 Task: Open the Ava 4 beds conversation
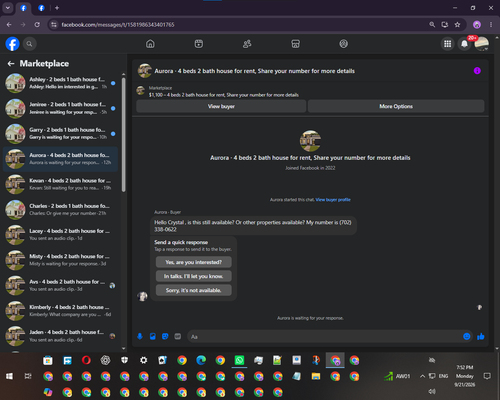(x=60, y=285)
